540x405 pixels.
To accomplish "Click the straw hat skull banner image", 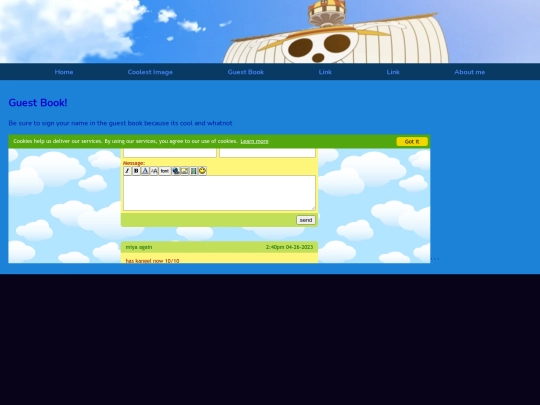I will point(270,31).
